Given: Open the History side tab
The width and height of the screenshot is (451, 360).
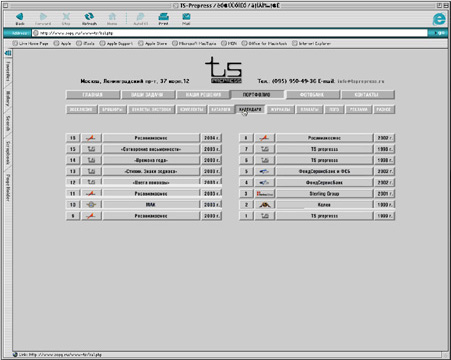Looking at the screenshot, I should 8,99.
